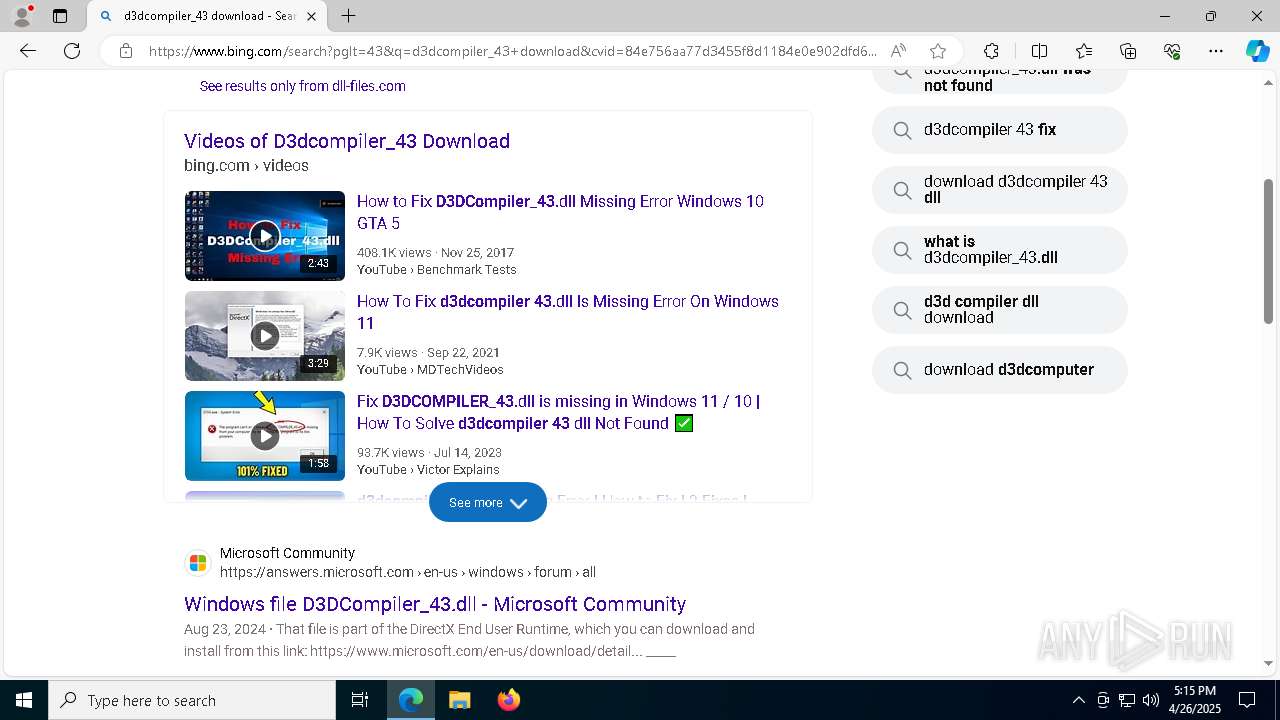Select the d3dcompiler_43 download tab
Image resolution: width=1280 pixels, height=720 pixels.
207,16
